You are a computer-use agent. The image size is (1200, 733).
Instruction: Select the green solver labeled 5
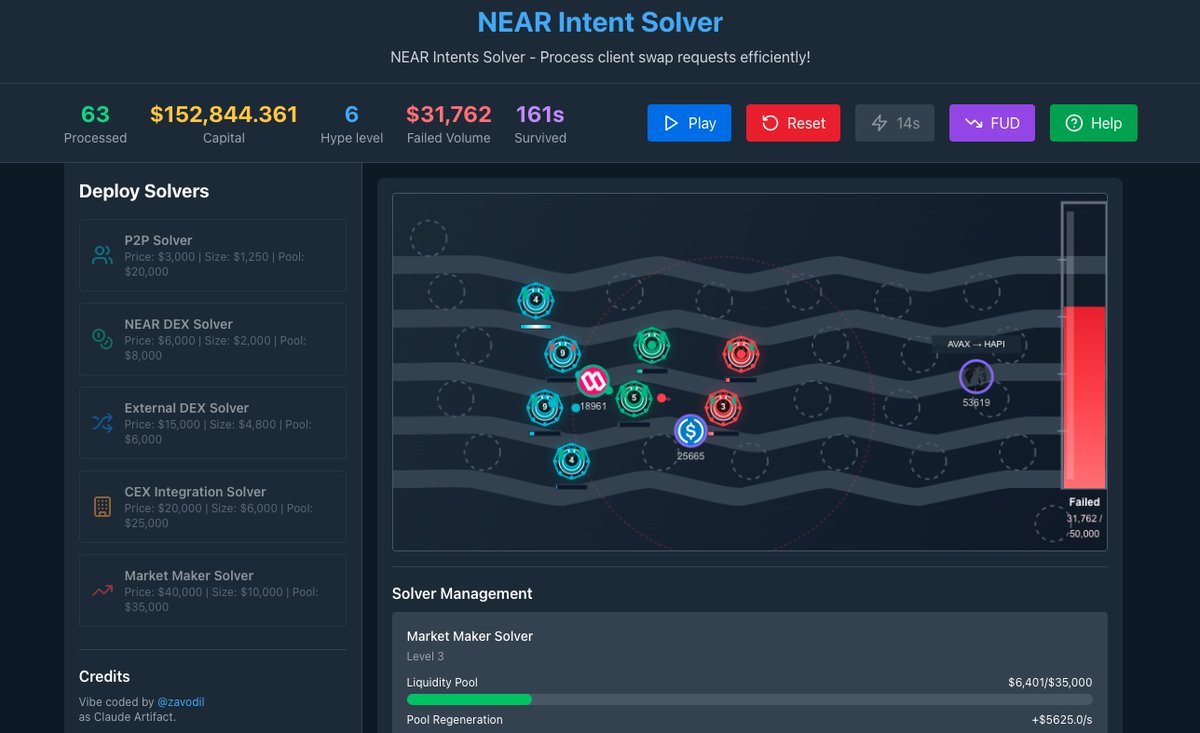[x=634, y=398]
